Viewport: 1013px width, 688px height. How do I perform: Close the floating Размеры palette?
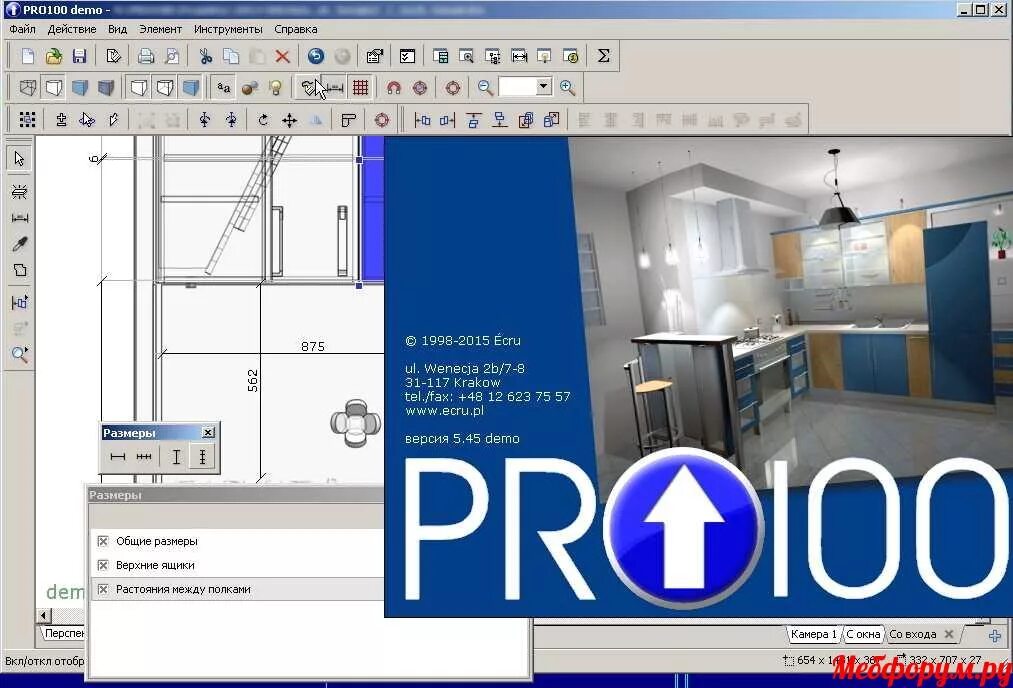(x=208, y=432)
